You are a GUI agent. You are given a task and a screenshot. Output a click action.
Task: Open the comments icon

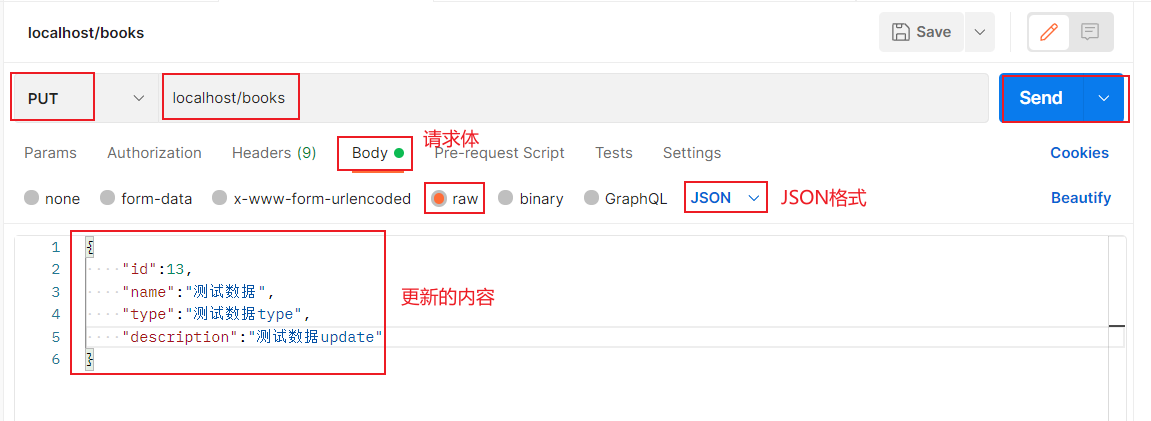1090,32
